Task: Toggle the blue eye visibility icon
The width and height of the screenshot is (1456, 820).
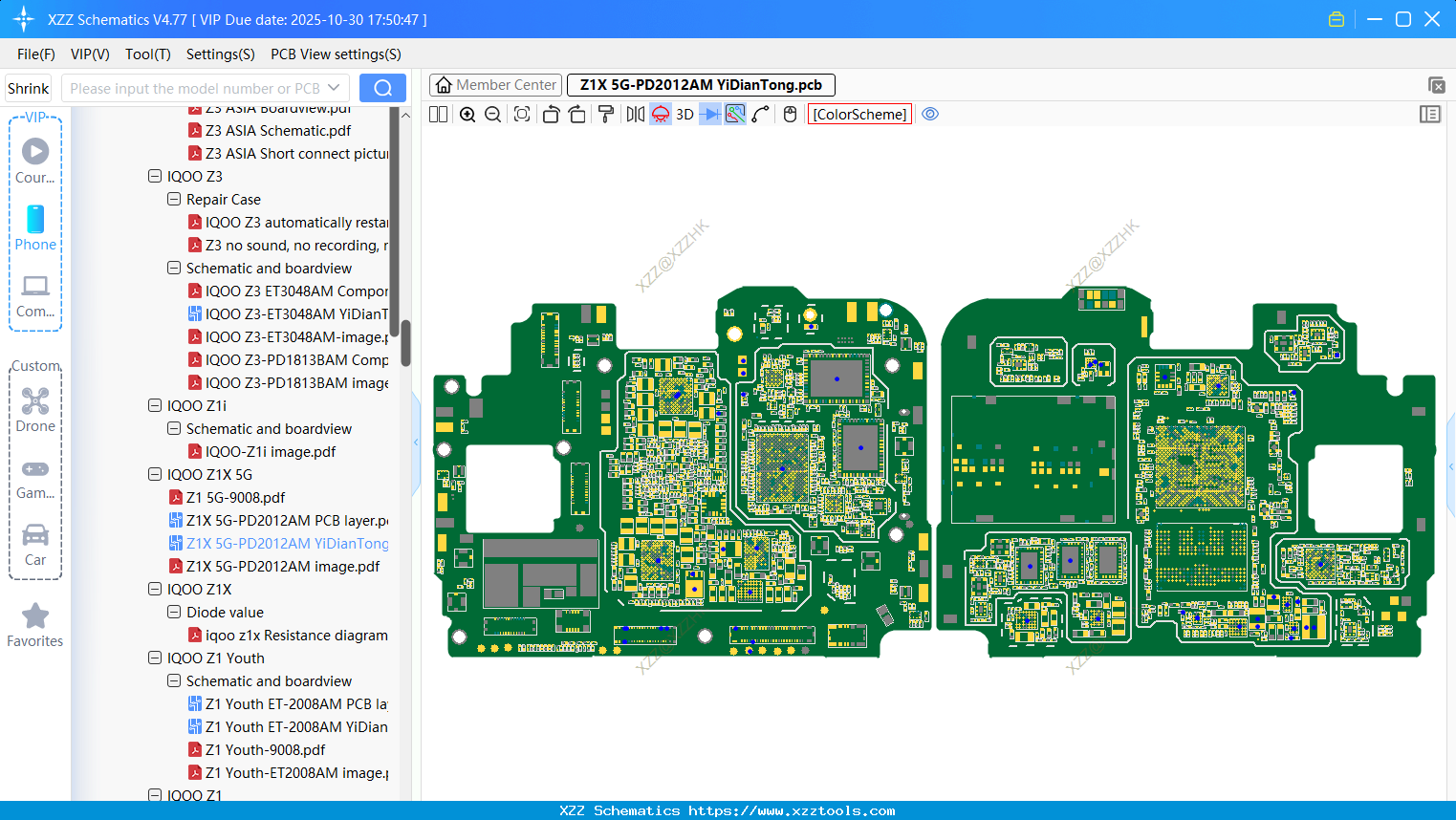Action: pyautogui.click(x=930, y=115)
